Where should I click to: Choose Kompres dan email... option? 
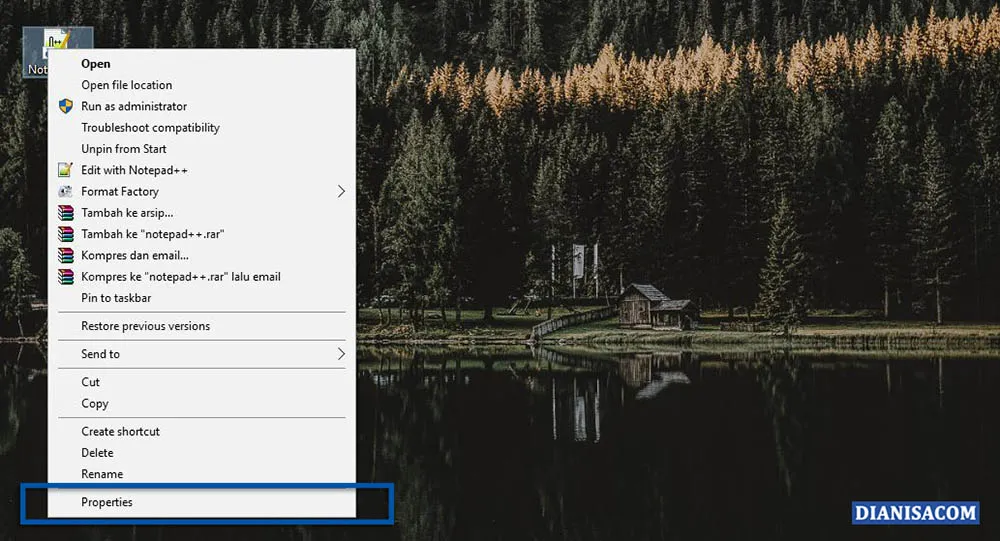(202, 255)
